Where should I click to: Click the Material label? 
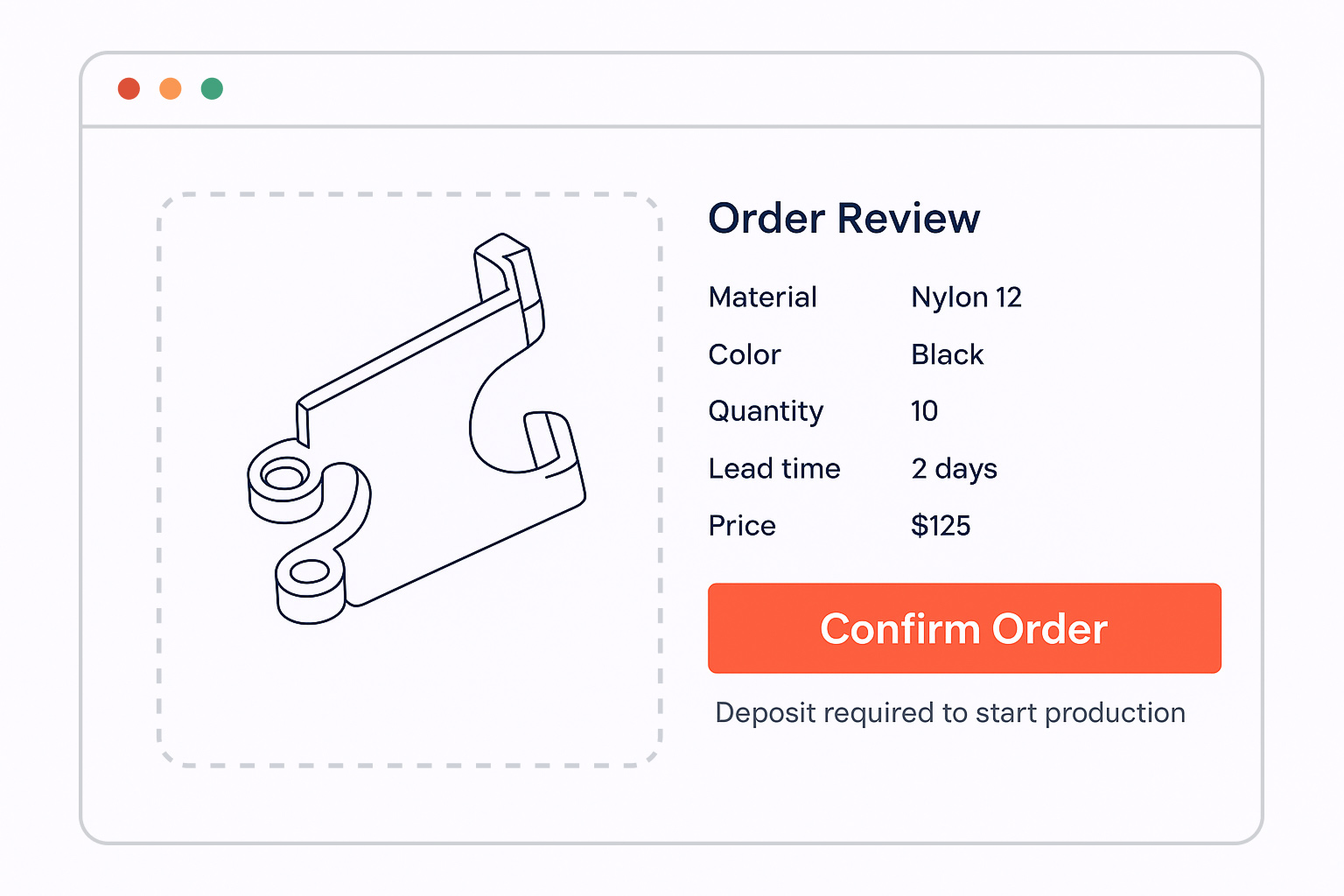click(762, 297)
